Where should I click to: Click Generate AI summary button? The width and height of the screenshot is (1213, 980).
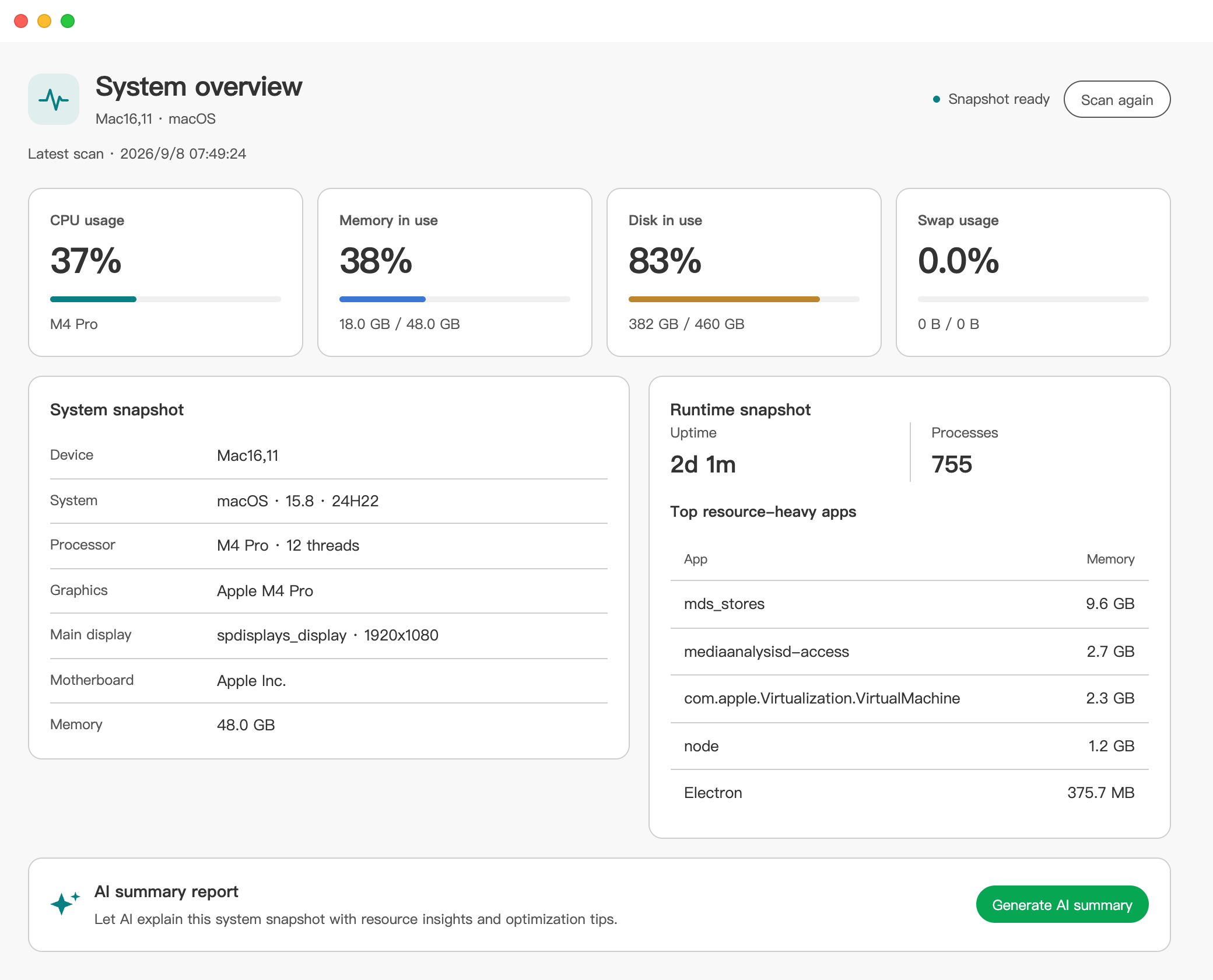(1062, 905)
